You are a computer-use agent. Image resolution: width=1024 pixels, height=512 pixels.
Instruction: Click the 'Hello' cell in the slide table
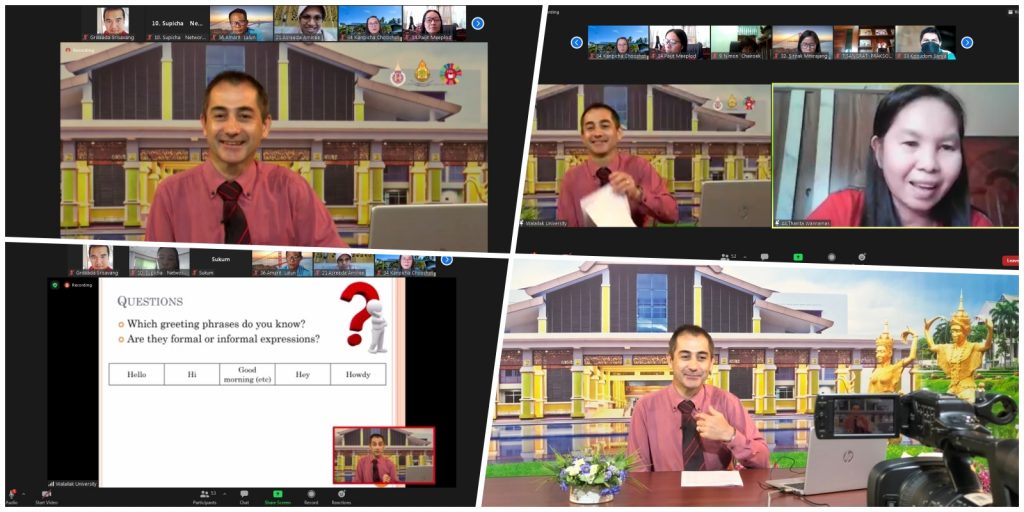click(136, 374)
